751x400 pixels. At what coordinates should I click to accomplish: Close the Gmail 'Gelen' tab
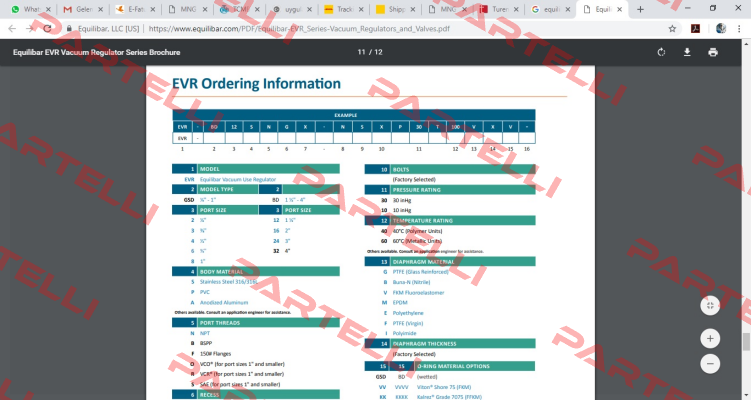pyautogui.click(x=100, y=9)
